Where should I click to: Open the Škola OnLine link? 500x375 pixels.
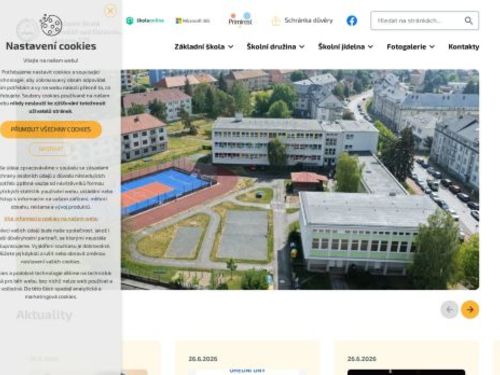coord(145,21)
